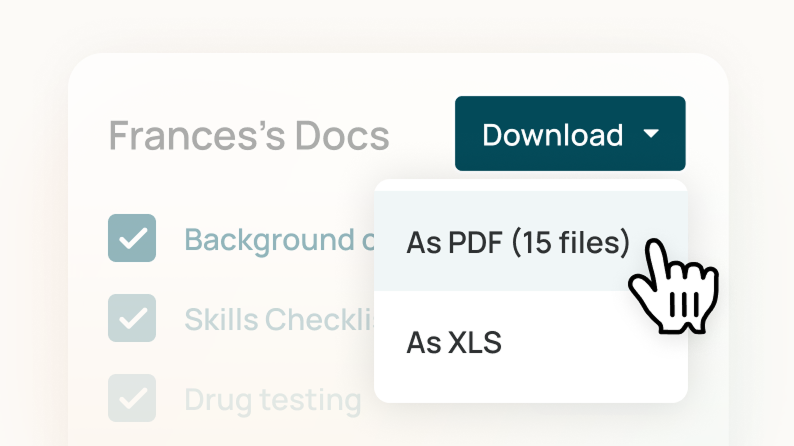Untick the Drug testing checkbox
The width and height of the screenshot is (794, 446).
[132, 398]
